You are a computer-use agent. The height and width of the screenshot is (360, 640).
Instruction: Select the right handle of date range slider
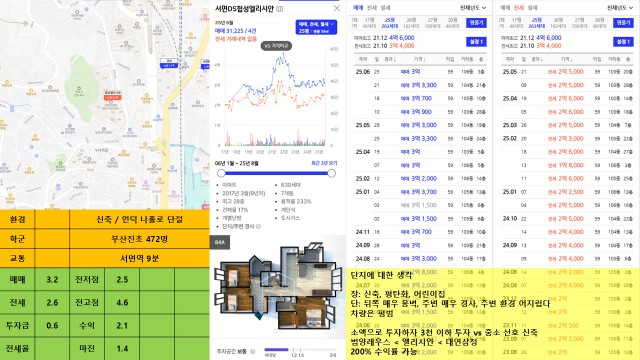pos(331,173)
